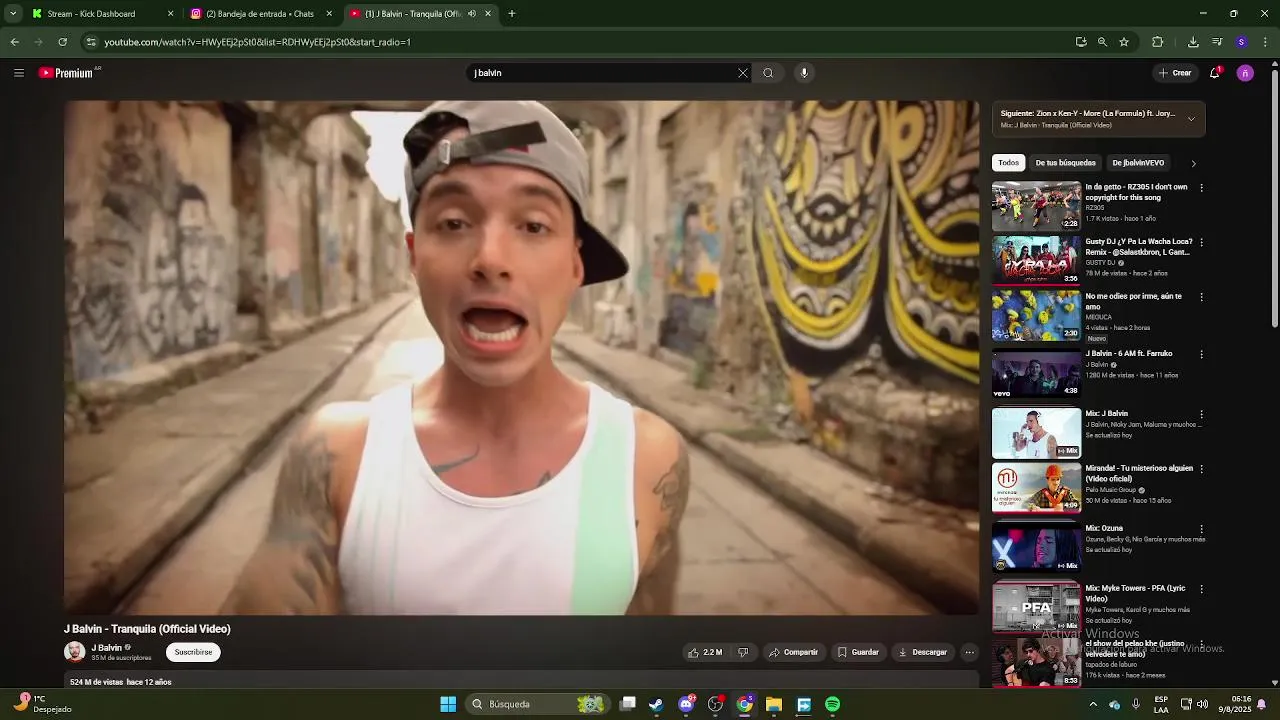The image size is (1280, 720).
Task: Open options for Miranda! video
Action: click(x=1201, y=469)
